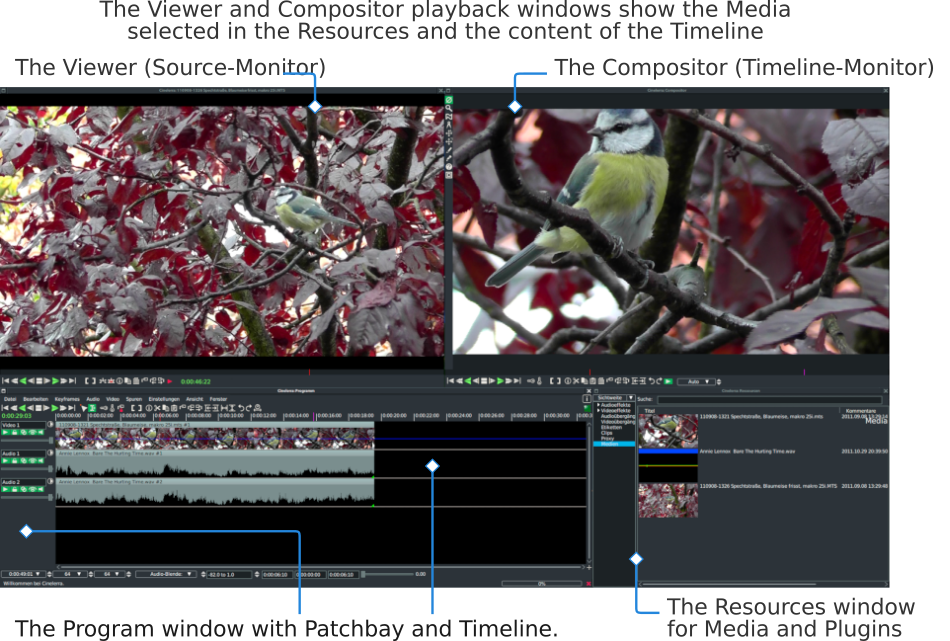Play forward in the Compositor window
The width and height of the screenshot is (950, 641).
500,380
